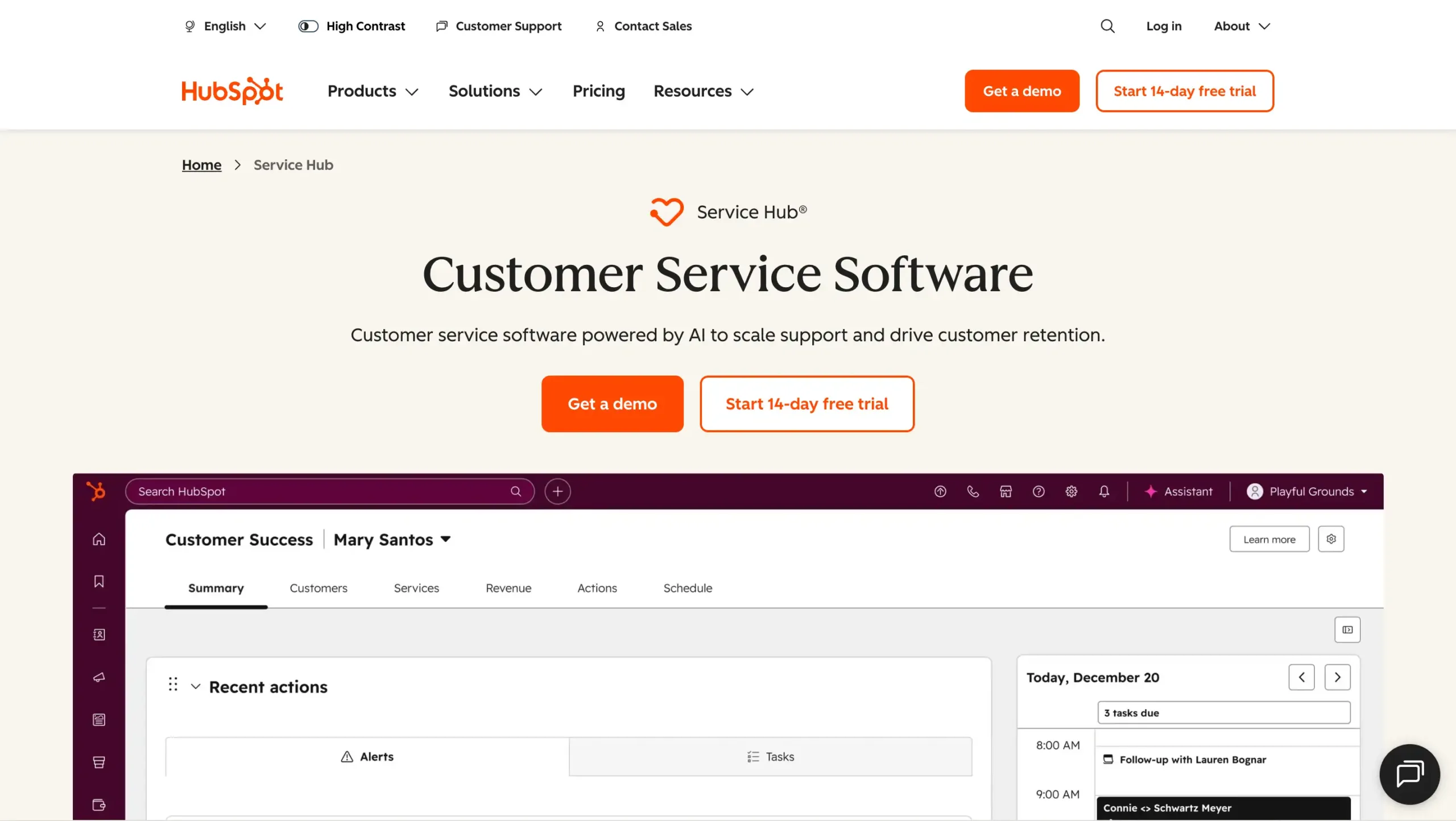This screenshot has width=1456, height=821.
Task: Click the Service Hub heart logo
Action: (x=667, y=212)
